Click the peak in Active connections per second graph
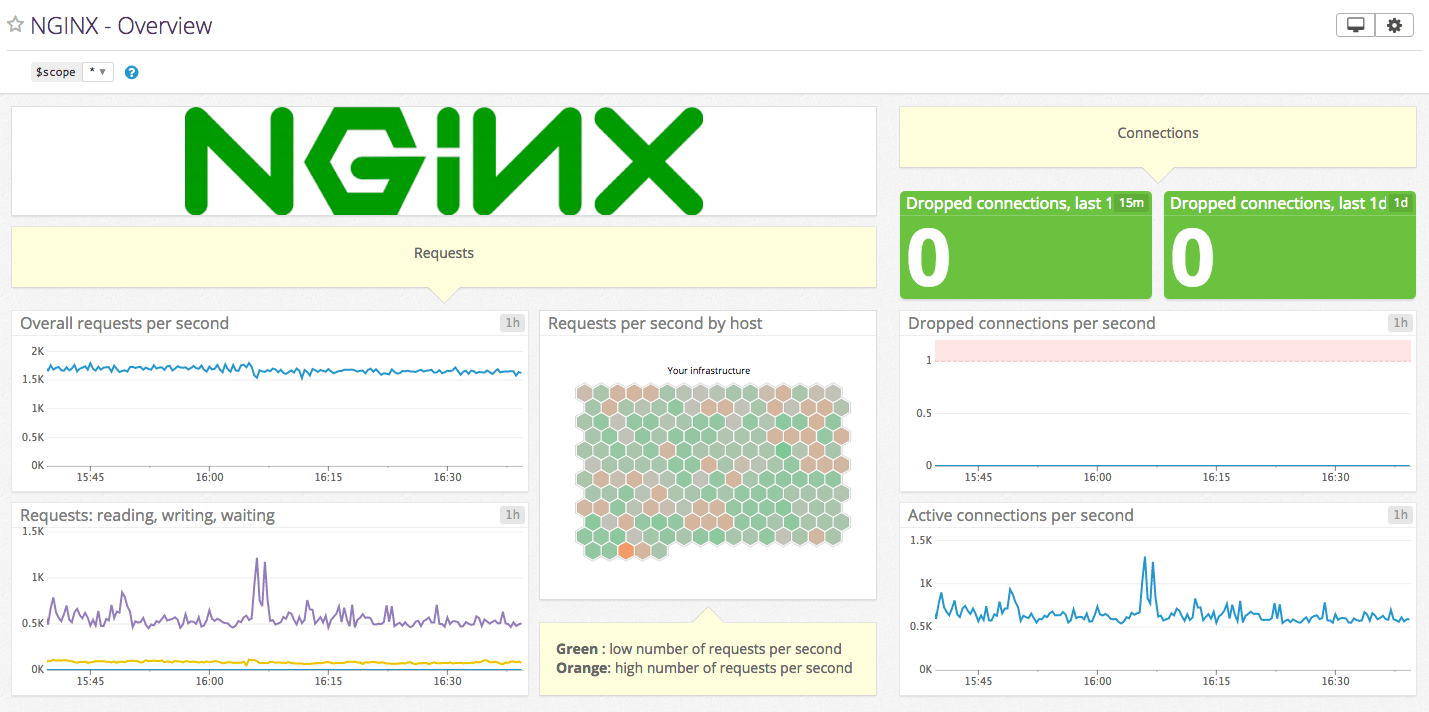Image resolution: width=1429 pixels, height=712 pixels. pyautogui.click(x=1144, y=561)
